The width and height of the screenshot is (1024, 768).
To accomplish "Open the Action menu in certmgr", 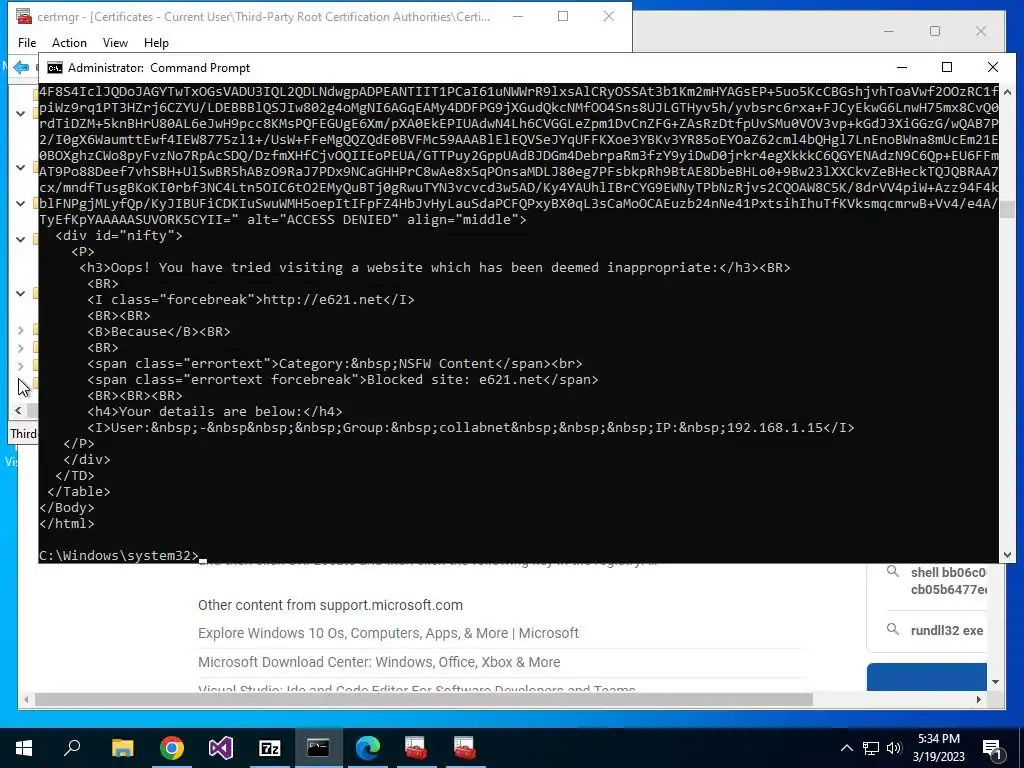I will click(x=69, y=42).
